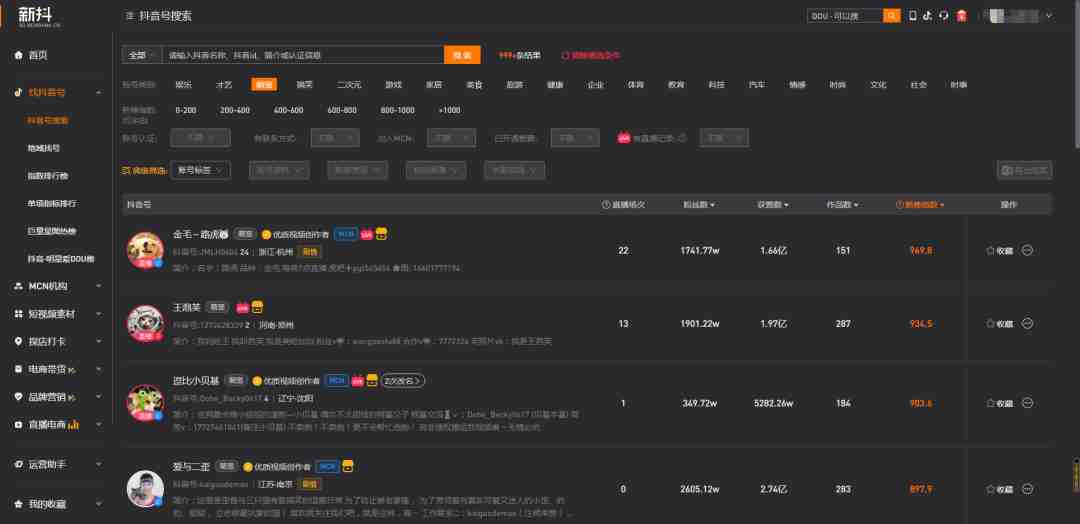This screenshot has width=1080, height=524.
Task: Open 单项指标排行 in the sidebar
Action: tap(52, 204)
